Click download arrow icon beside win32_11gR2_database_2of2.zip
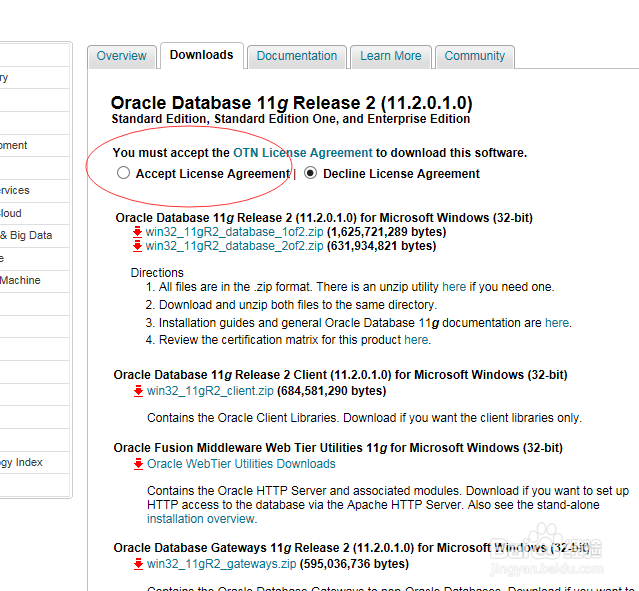Image resolution: width=639 pixels, height=591 pixels. pos(137,246)
